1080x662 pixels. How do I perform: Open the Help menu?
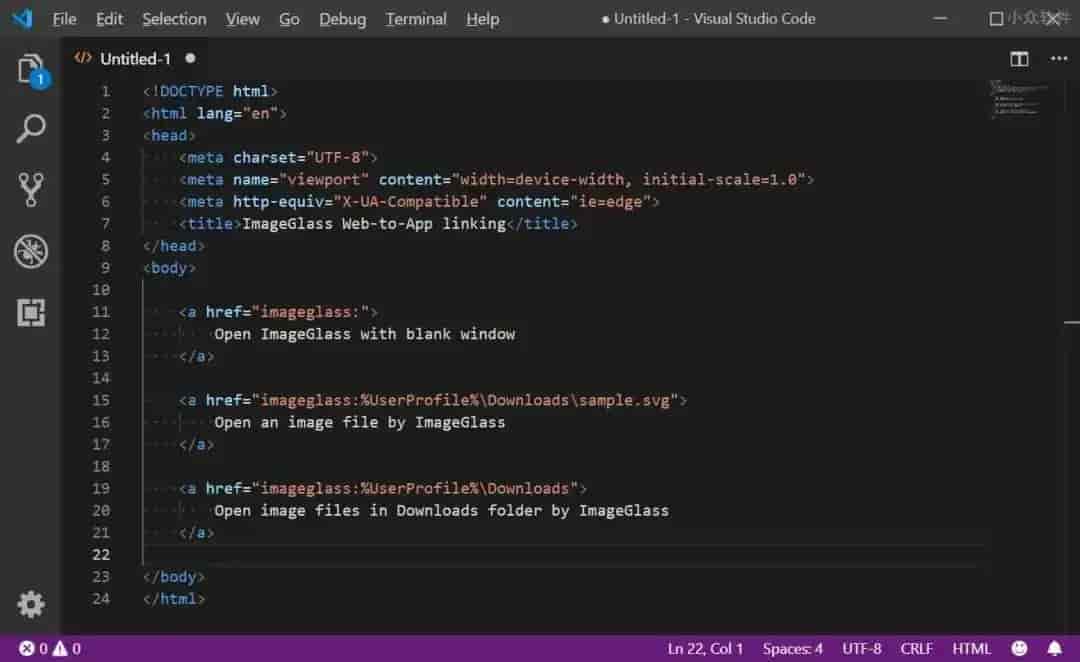[x=482, y=19]
